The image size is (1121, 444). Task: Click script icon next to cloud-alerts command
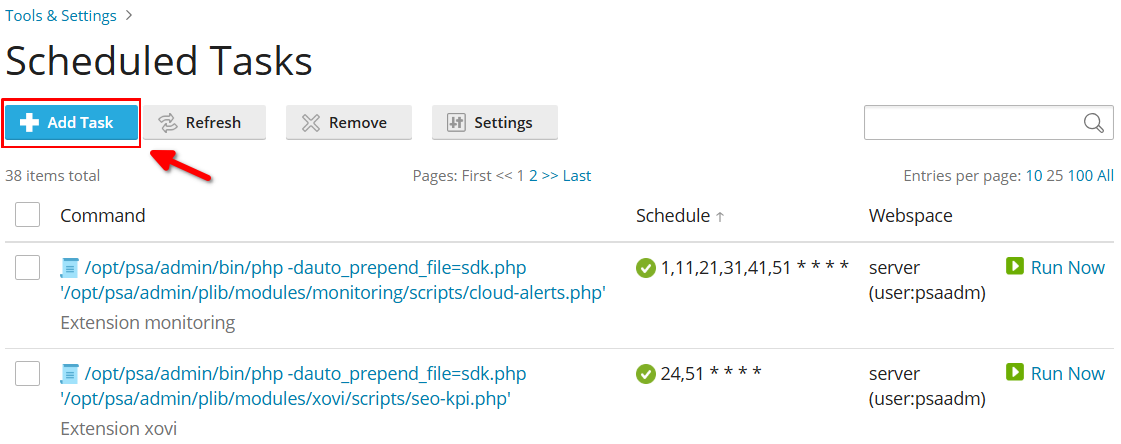[x=69, y=269]
